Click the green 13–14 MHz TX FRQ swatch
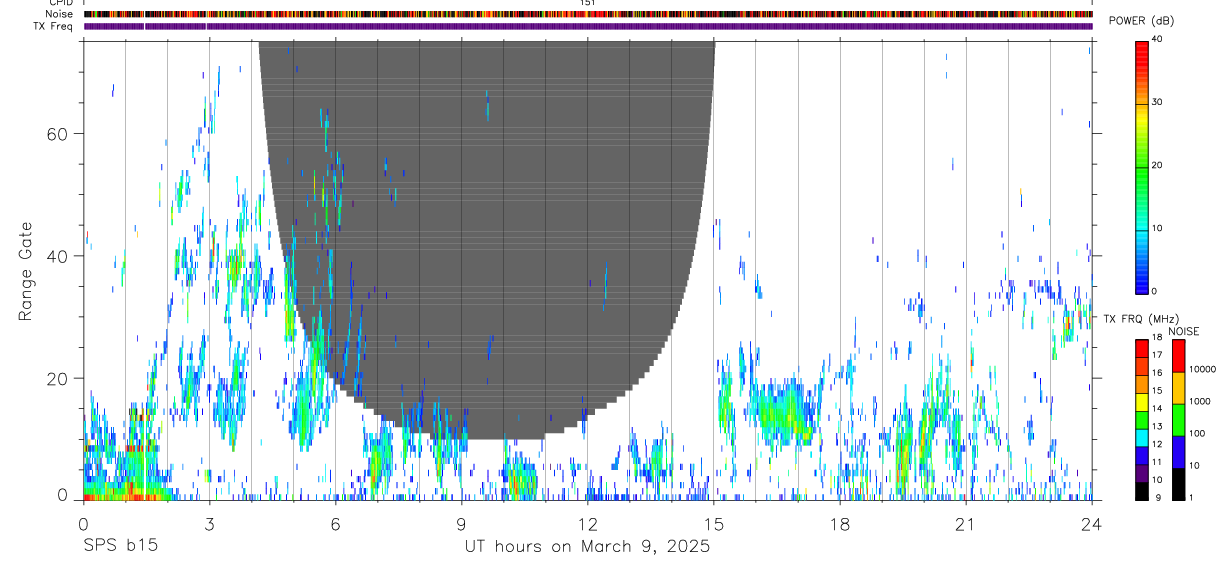This screenshot has height=567, width=1228. (1141, 419)
